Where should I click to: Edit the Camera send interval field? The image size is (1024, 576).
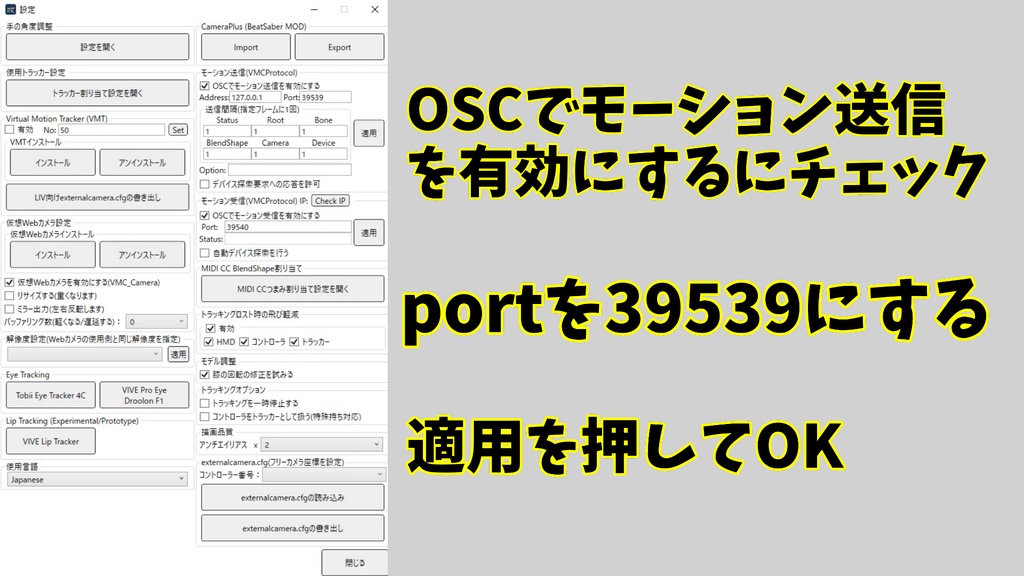(x=275, y=154)
